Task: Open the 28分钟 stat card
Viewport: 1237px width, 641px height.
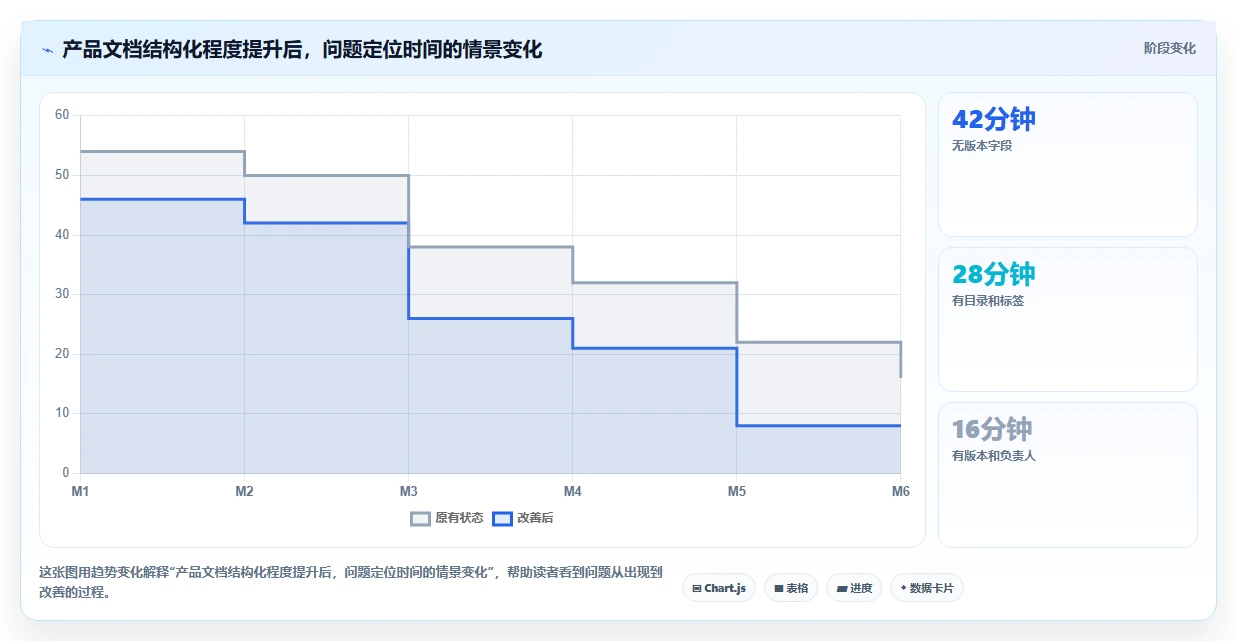Action: 1068,320
